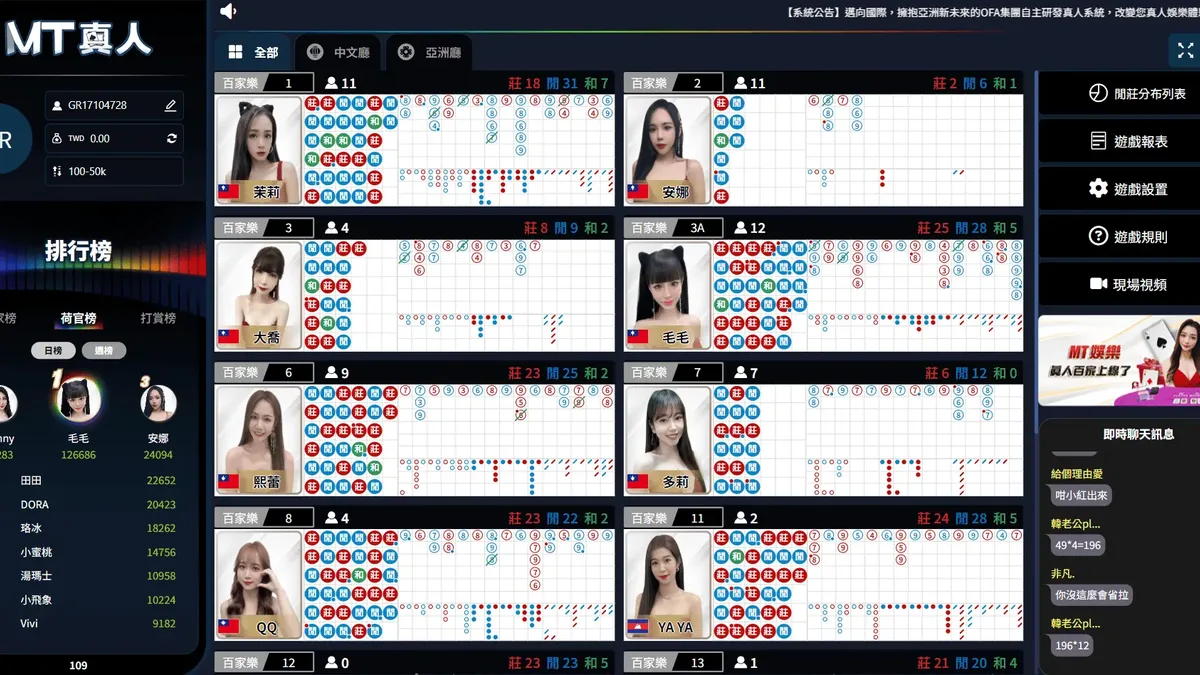
Task: Edit username GR17104728 pencil icon
Action: [x=170, y=105]
